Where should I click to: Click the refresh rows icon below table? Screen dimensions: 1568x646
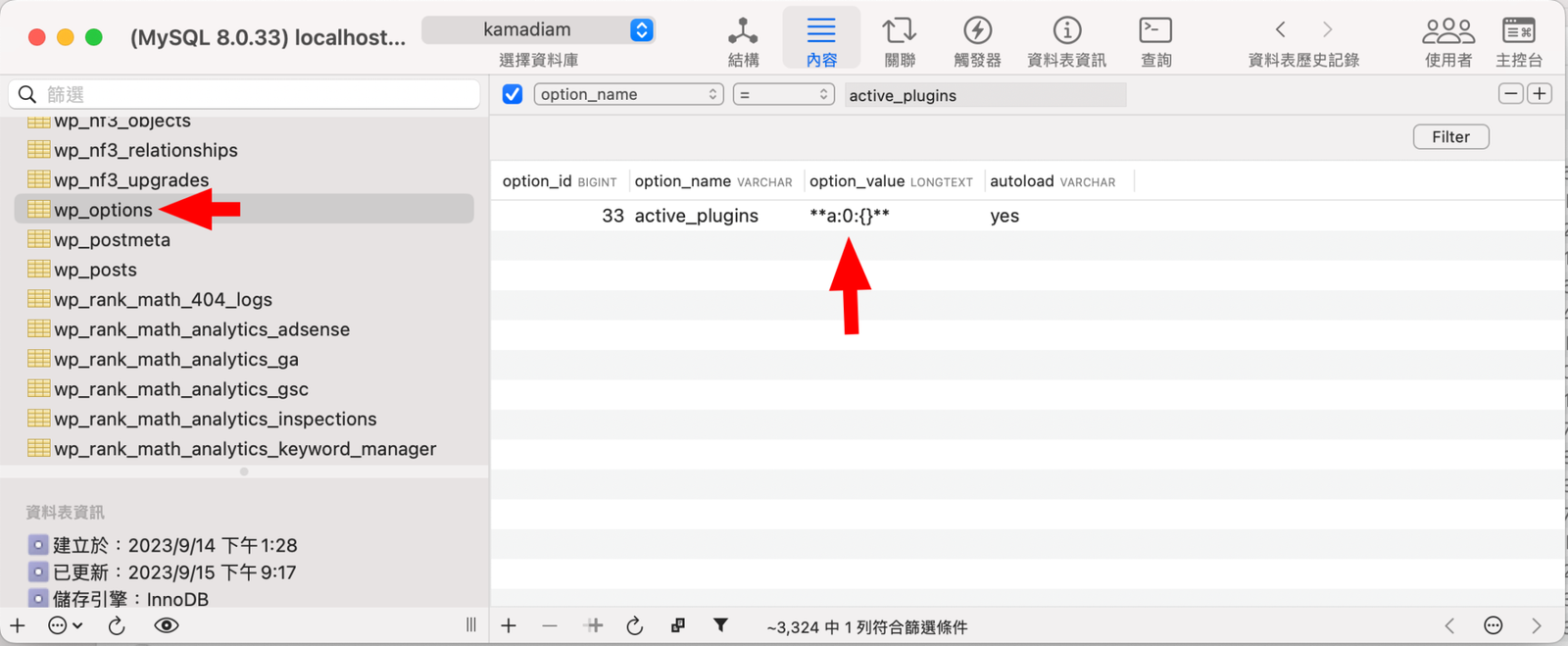(x=634, y=626)
